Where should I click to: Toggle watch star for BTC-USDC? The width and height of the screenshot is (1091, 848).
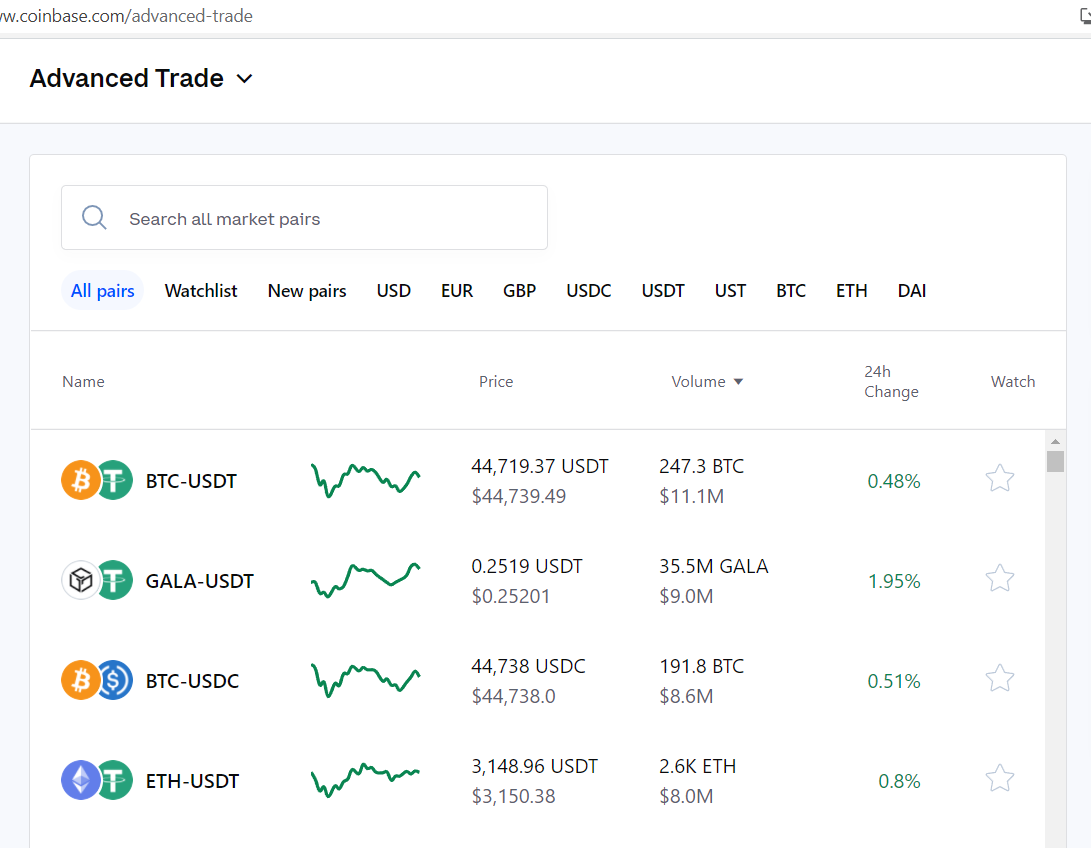click(1000, 679)
